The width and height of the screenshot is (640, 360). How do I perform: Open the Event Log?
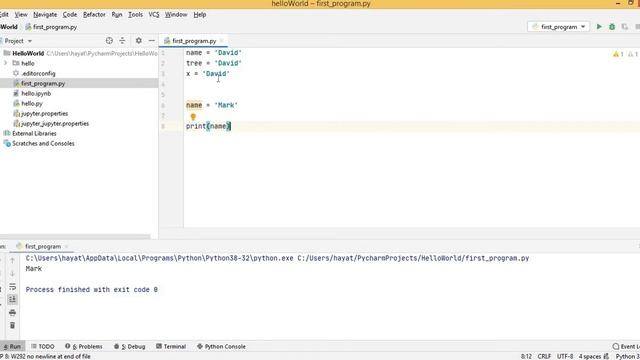[626, 346]
